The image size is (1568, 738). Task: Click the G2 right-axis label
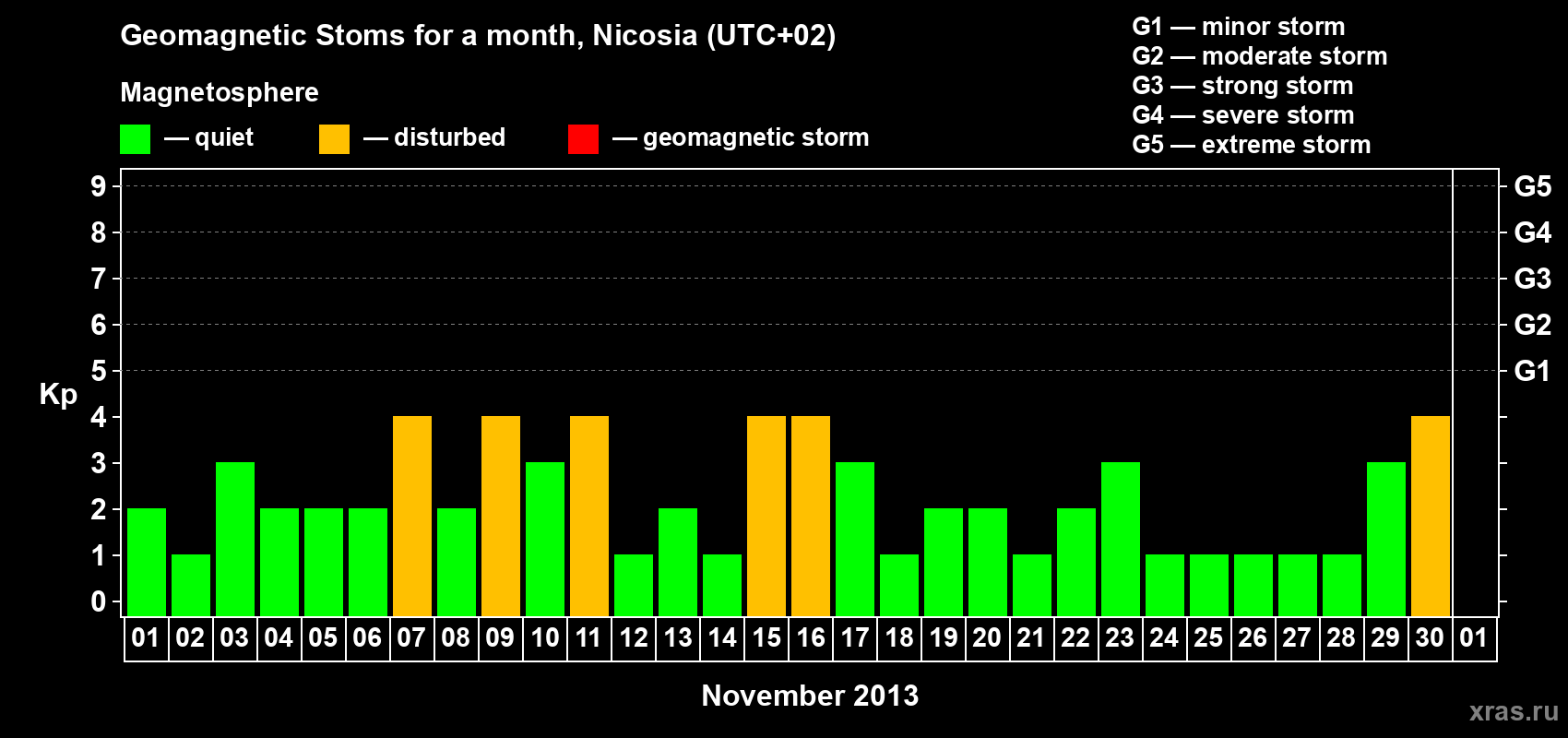(1533, 325)
